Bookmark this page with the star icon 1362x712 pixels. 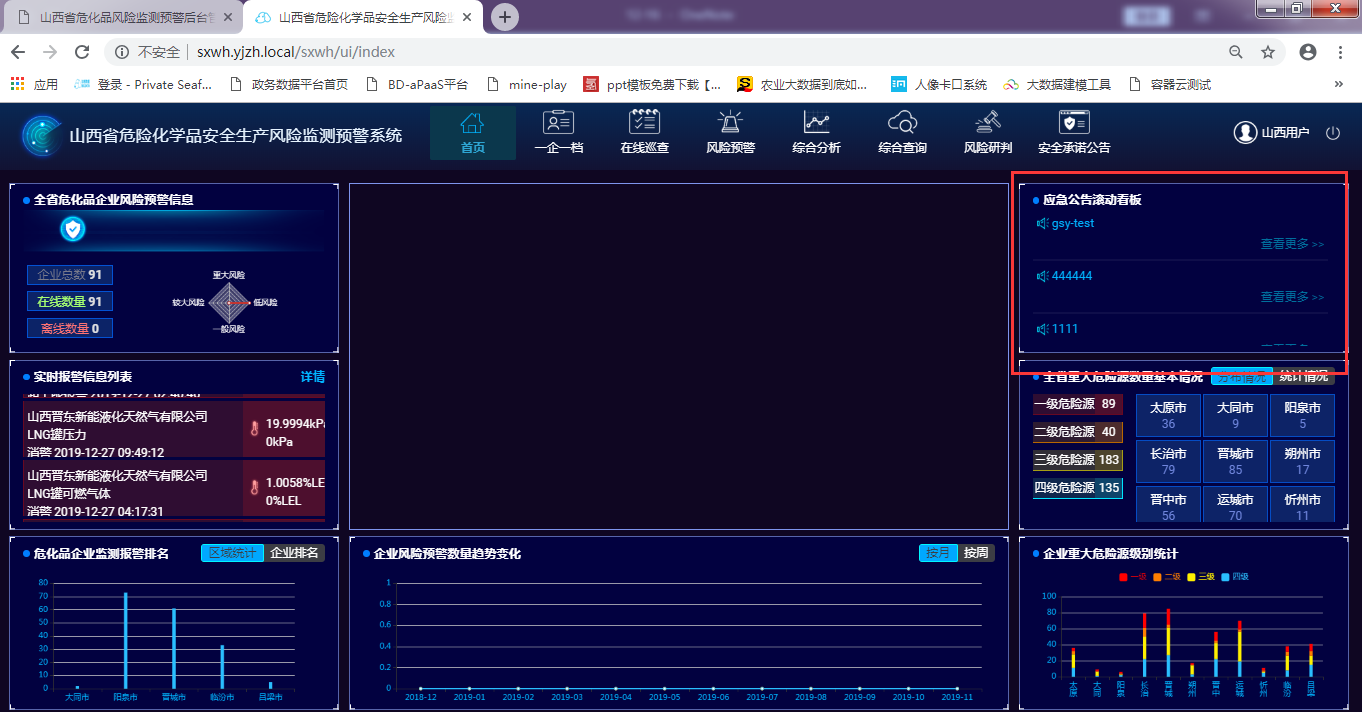tap(1268, 52)
